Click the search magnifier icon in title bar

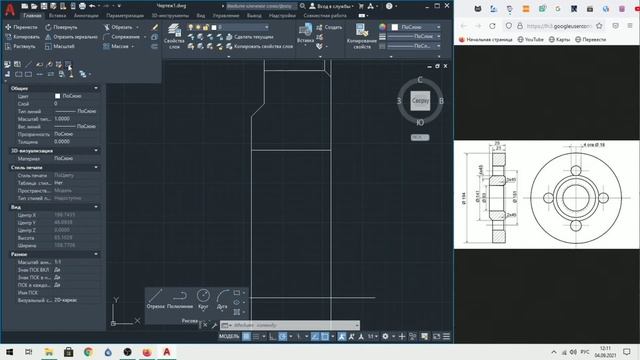click(x=302, y=6)
